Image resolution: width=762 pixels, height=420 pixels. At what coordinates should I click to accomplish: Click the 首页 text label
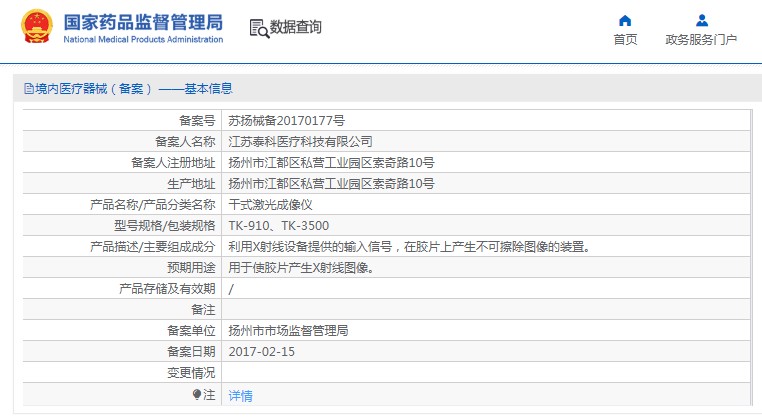625,39
